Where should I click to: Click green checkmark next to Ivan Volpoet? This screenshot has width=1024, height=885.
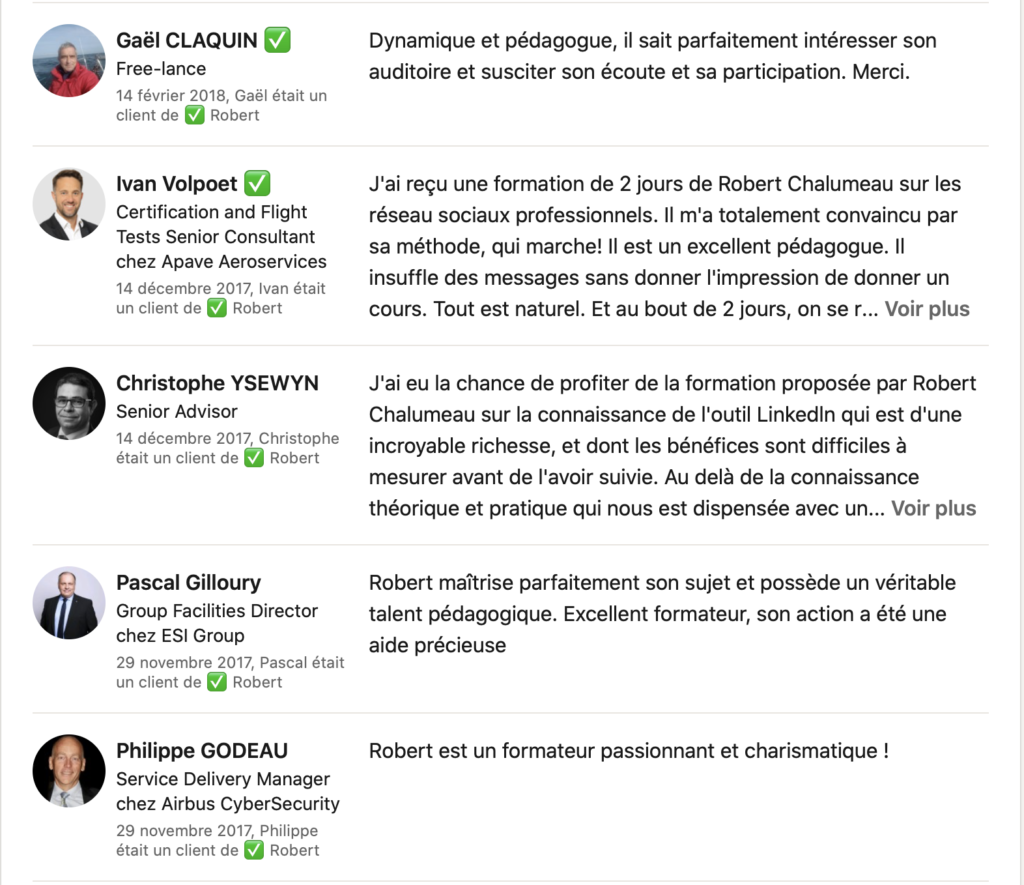(x=258, y=184)
